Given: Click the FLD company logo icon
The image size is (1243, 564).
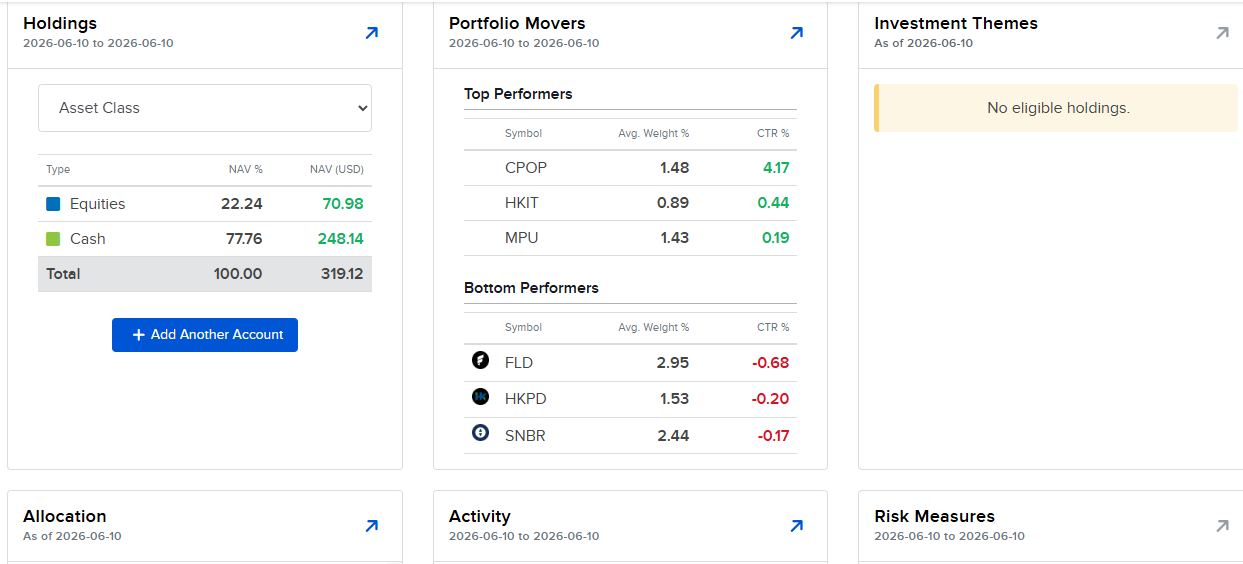Looking at the screenshot, I should (x=480, y=360).
